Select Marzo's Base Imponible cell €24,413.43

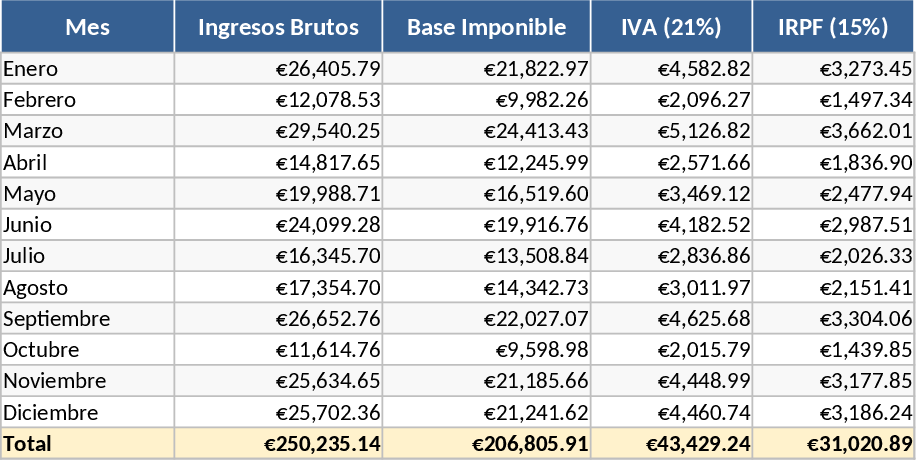[536, 131]
